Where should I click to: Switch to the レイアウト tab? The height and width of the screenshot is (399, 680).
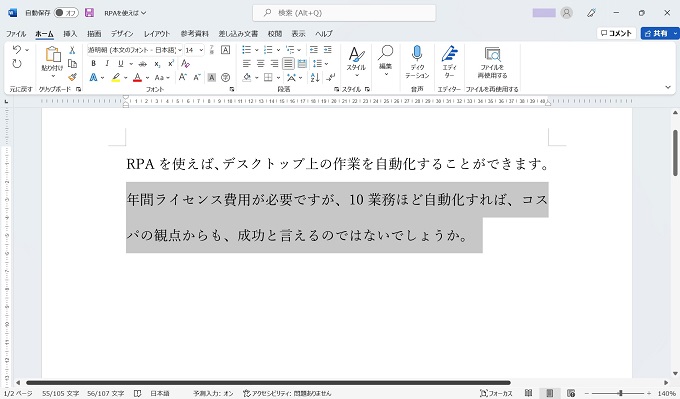[157, 33]
